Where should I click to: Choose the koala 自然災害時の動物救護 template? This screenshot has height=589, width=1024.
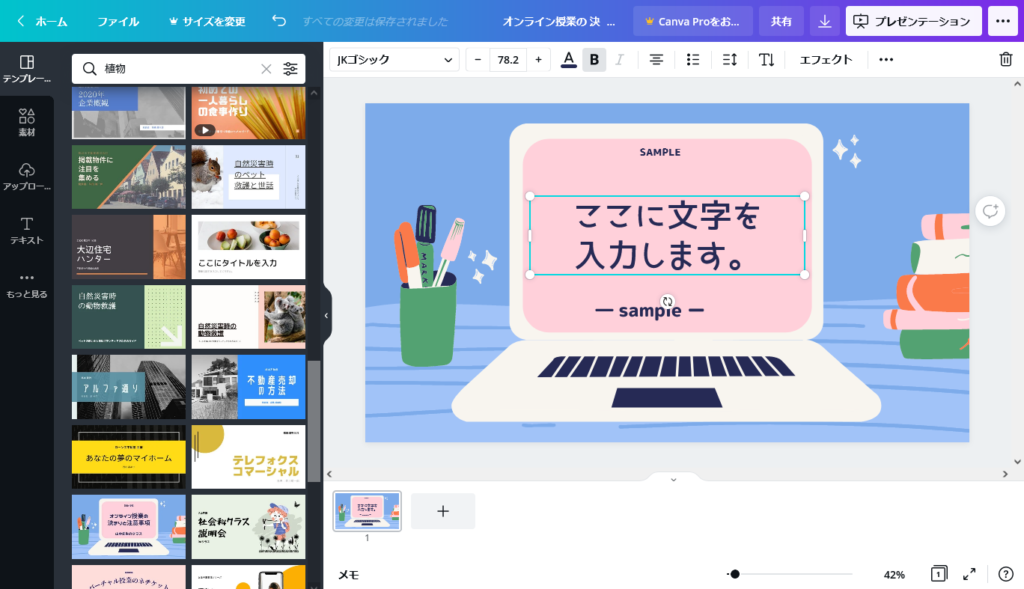pyautogui.click(x=248, y=317)
